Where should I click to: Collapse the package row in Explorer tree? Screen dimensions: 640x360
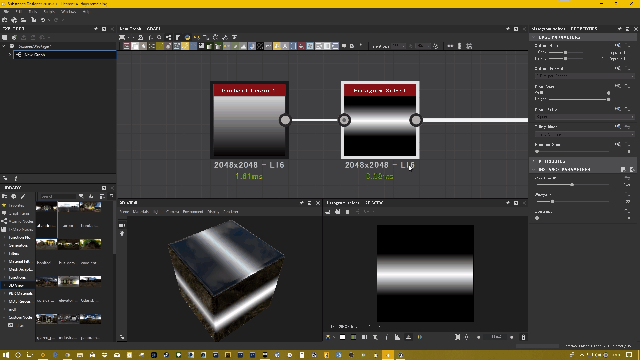(x=4, y=46)
